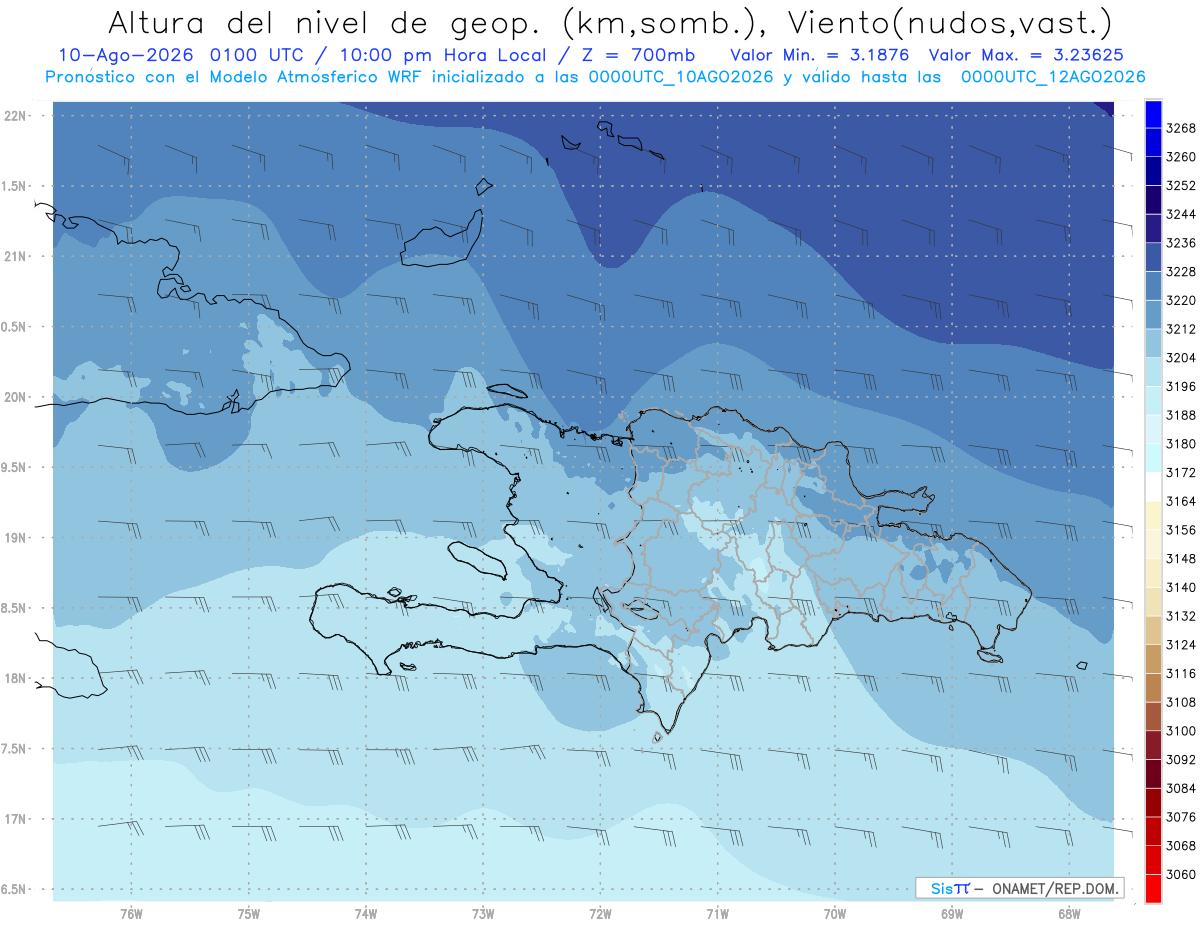
Task: Click the latitude axis label 1.5N
Action: click(x=14, y=186)
